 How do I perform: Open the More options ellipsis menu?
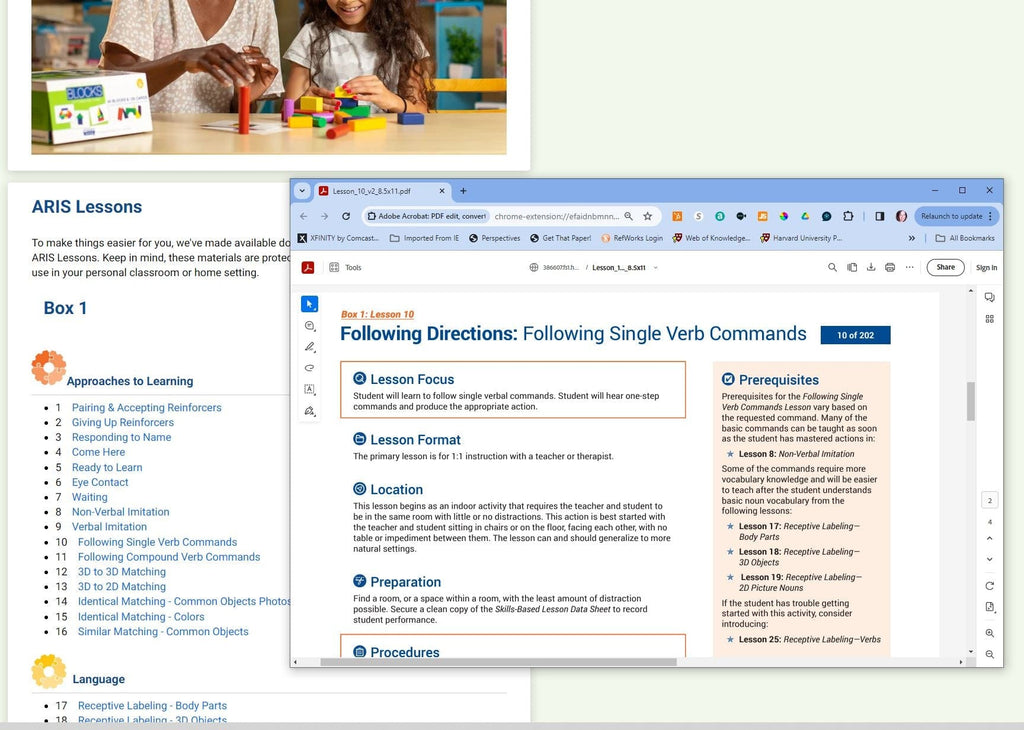coord(908,267)
